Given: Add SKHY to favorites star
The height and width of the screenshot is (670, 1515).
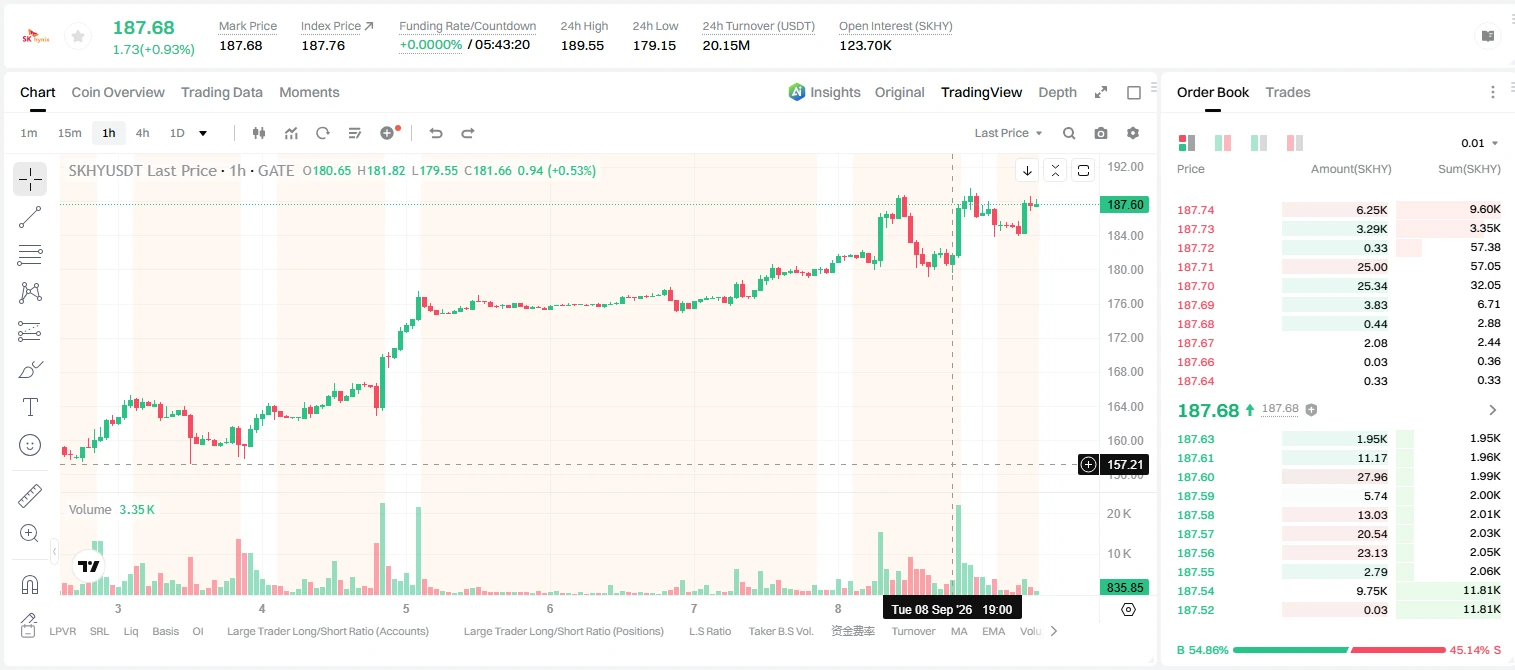Looking at the screenshot, I should [x=77, y=37].
